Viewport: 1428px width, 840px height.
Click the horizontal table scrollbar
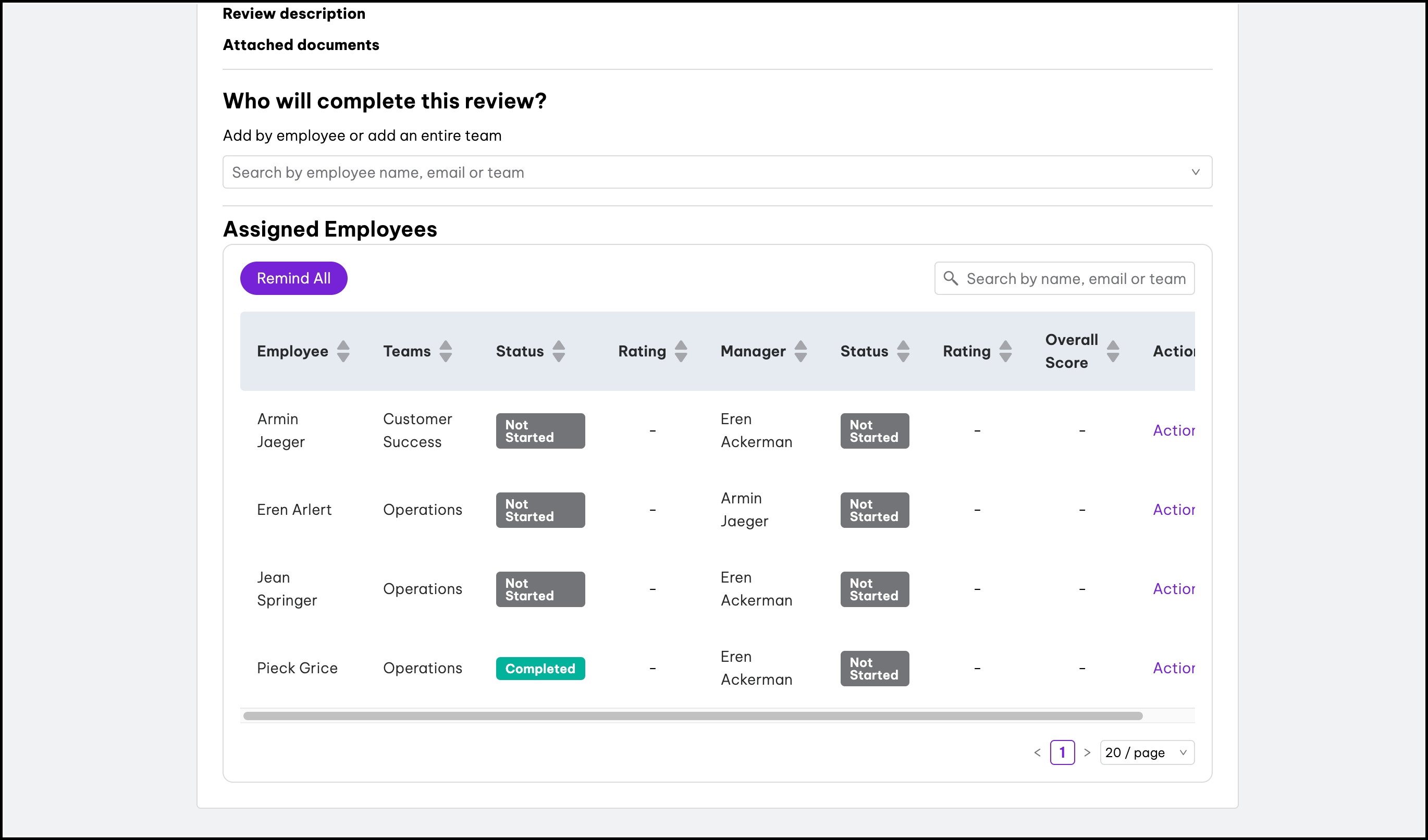(x=692, y=716)
